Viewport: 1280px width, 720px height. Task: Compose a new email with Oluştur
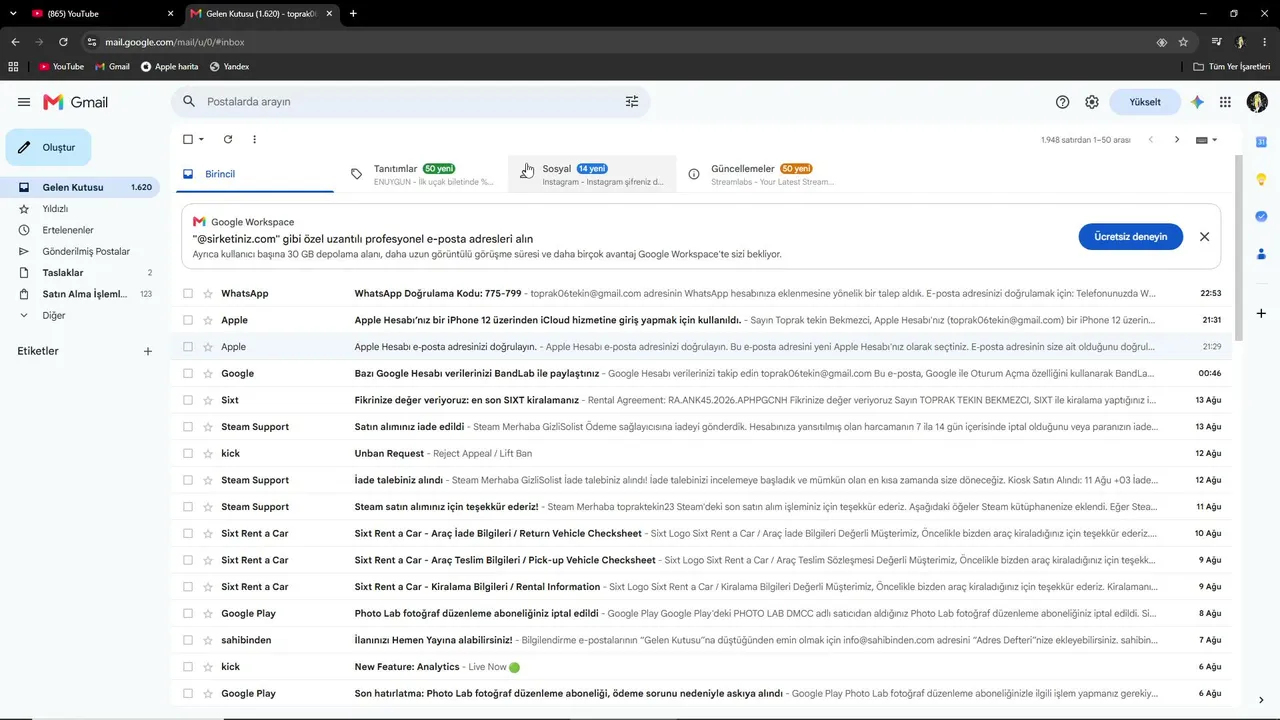point(48,147)
